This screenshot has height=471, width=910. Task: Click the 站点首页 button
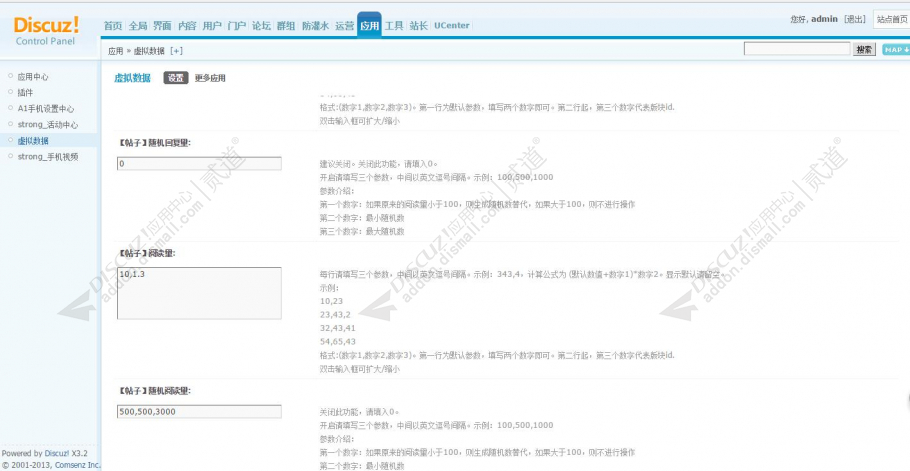[x=891, y=19]
